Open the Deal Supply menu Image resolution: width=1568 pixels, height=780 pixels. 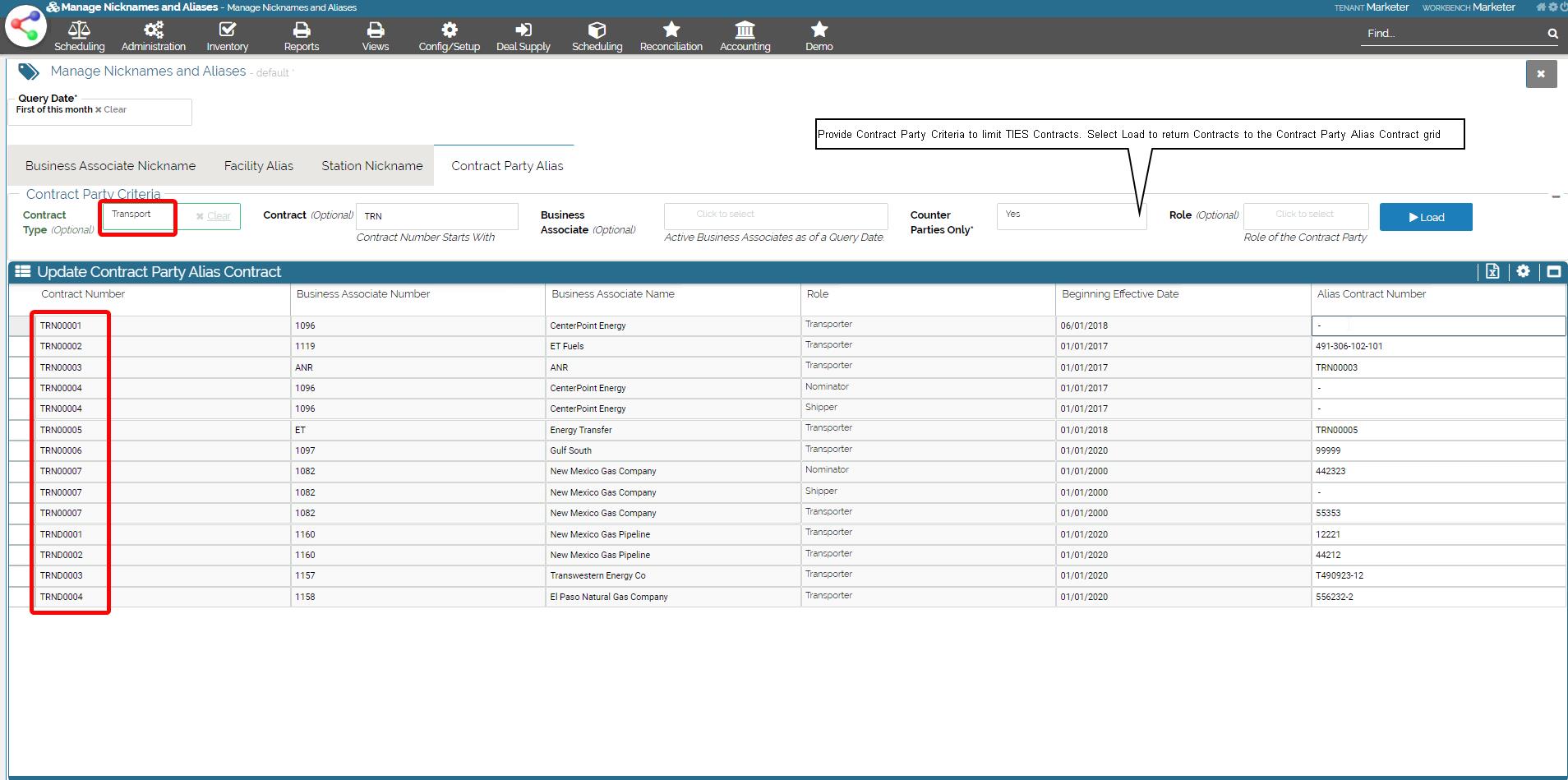[523, 36]
